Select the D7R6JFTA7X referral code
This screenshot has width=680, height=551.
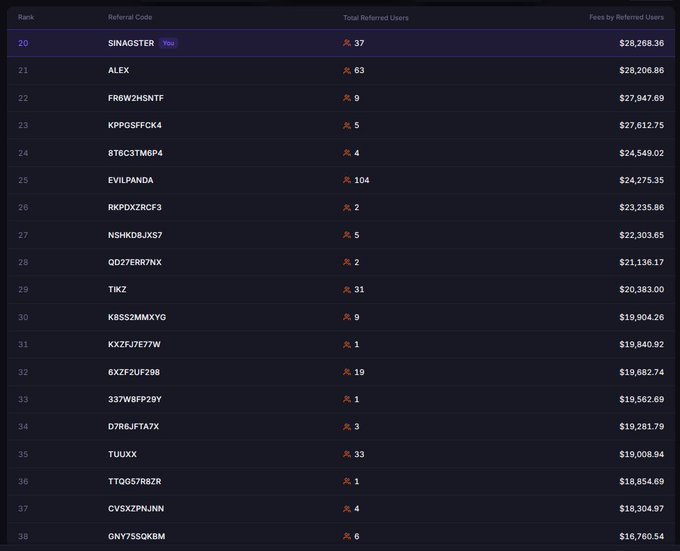pyautogui.click(x=134, y=427)
